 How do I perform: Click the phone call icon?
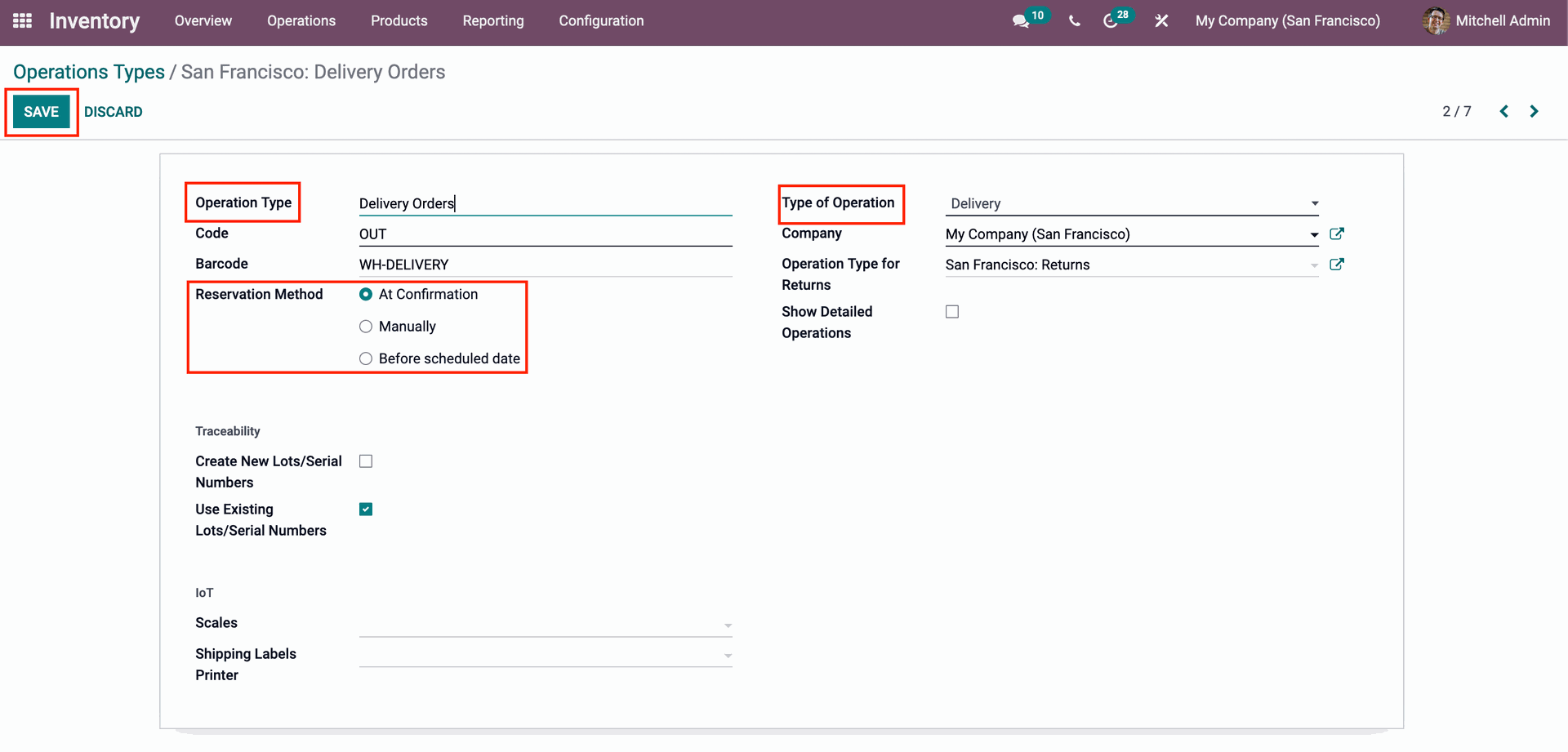(x=1074, y=21)
